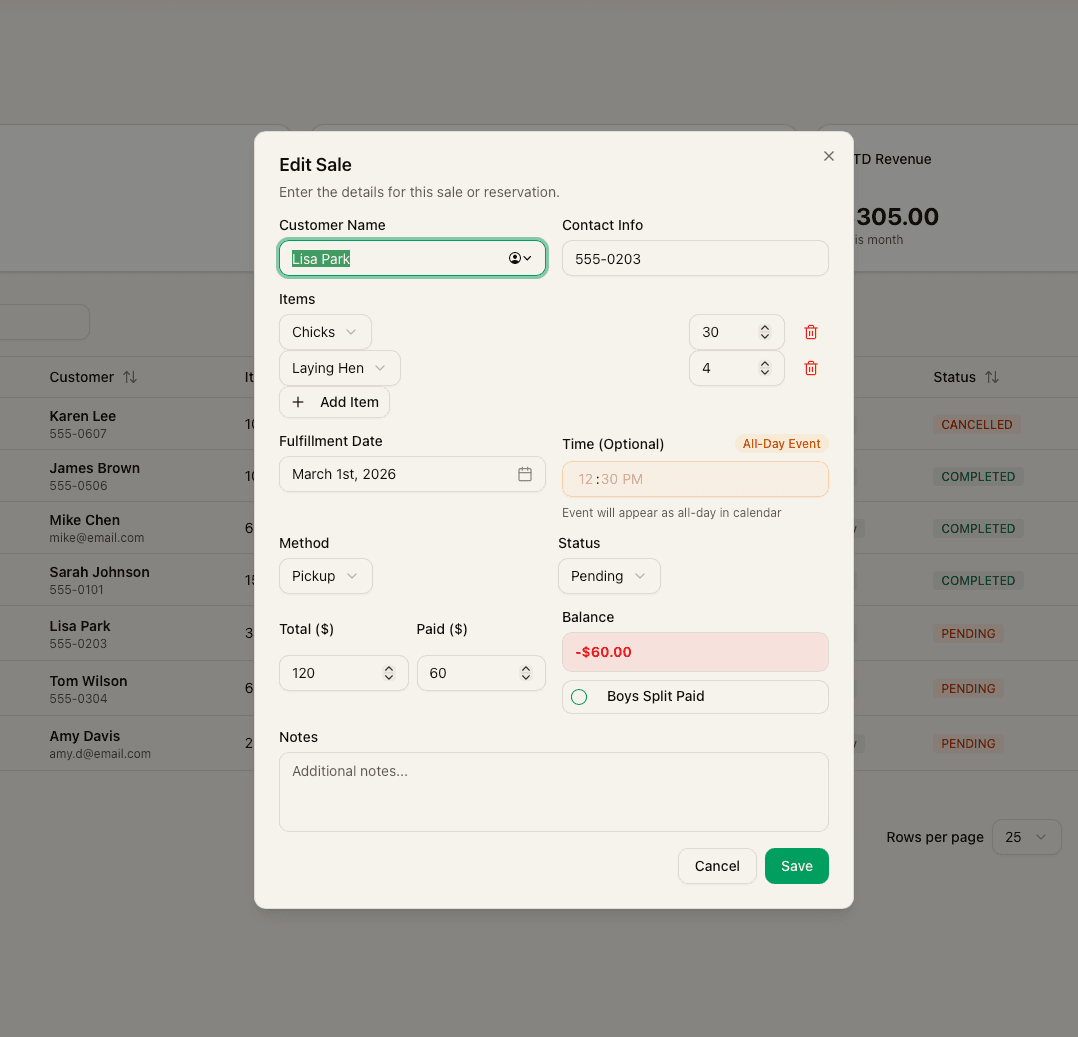The width and height of the screenshot is (1078, 1037).
Task: Increment the Total amount with stepper arrow
Action: (389, 668)
